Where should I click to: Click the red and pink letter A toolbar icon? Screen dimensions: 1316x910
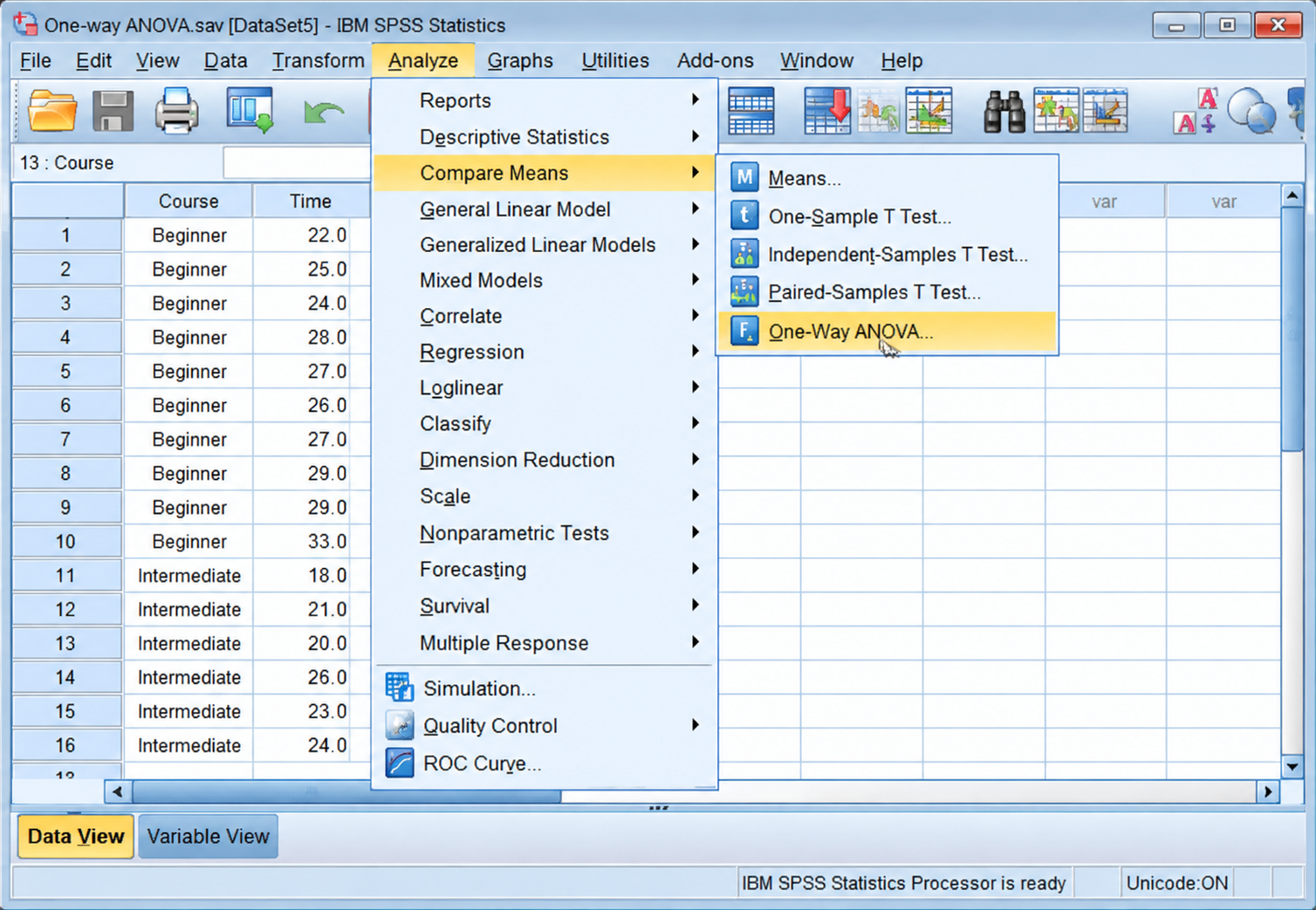1196,111
